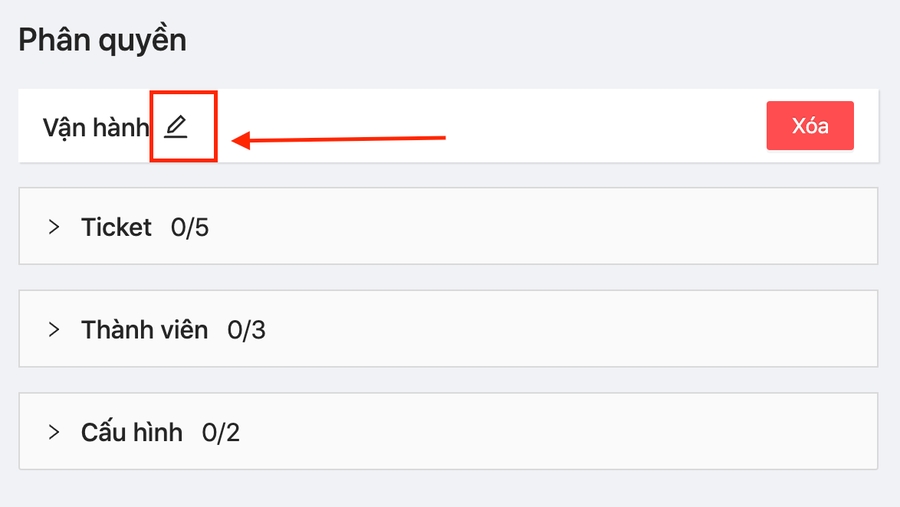Click the red arrow pointing at the edit icon
The image size is (900, 507).
(x=340, y=140)
